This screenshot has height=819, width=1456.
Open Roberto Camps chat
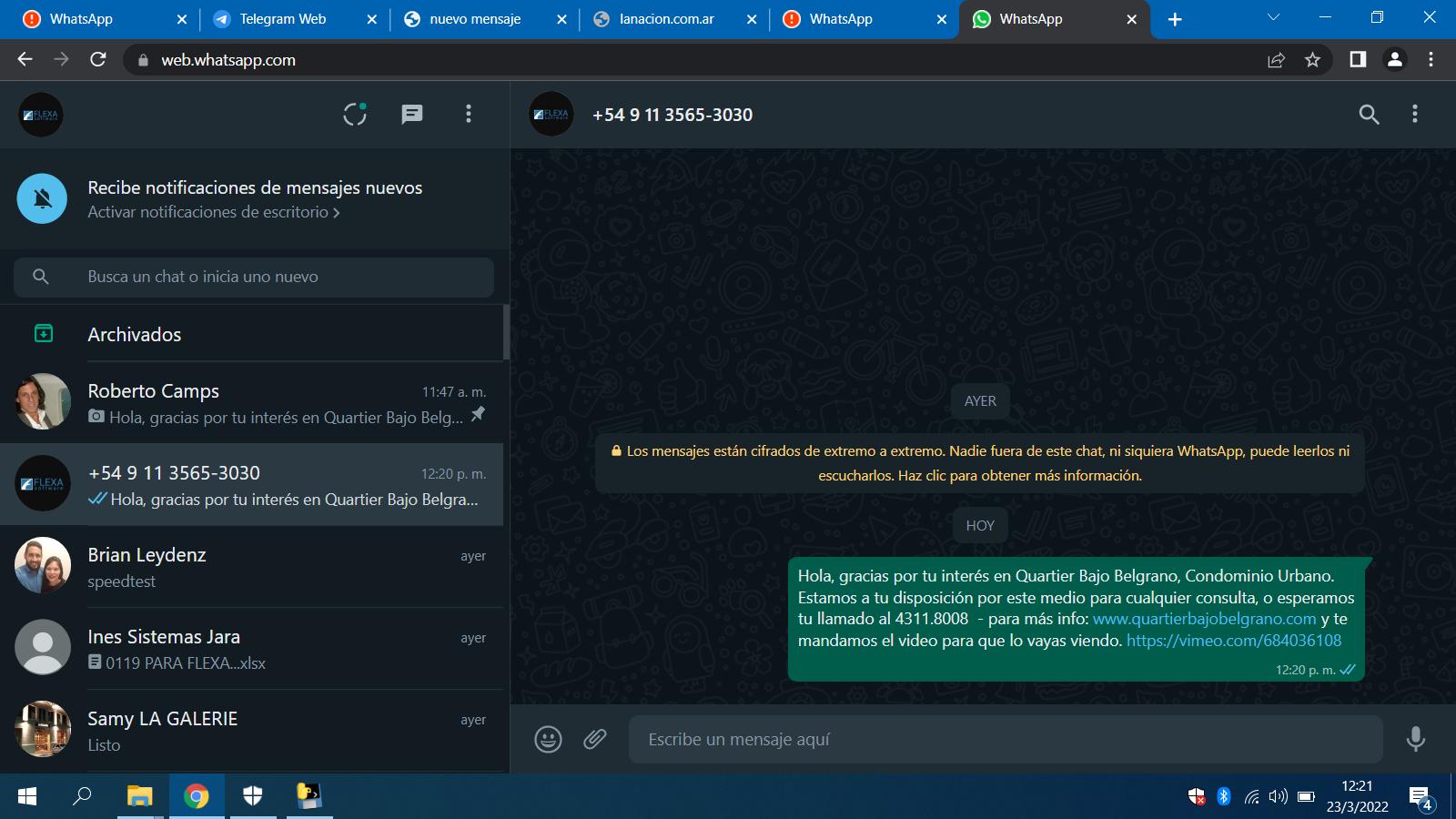[251, 403]
